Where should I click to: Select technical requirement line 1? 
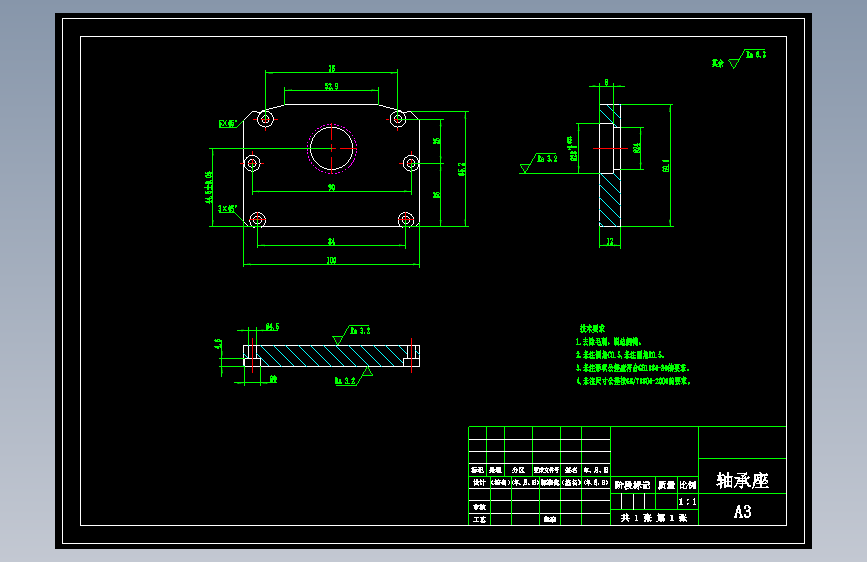608,342
